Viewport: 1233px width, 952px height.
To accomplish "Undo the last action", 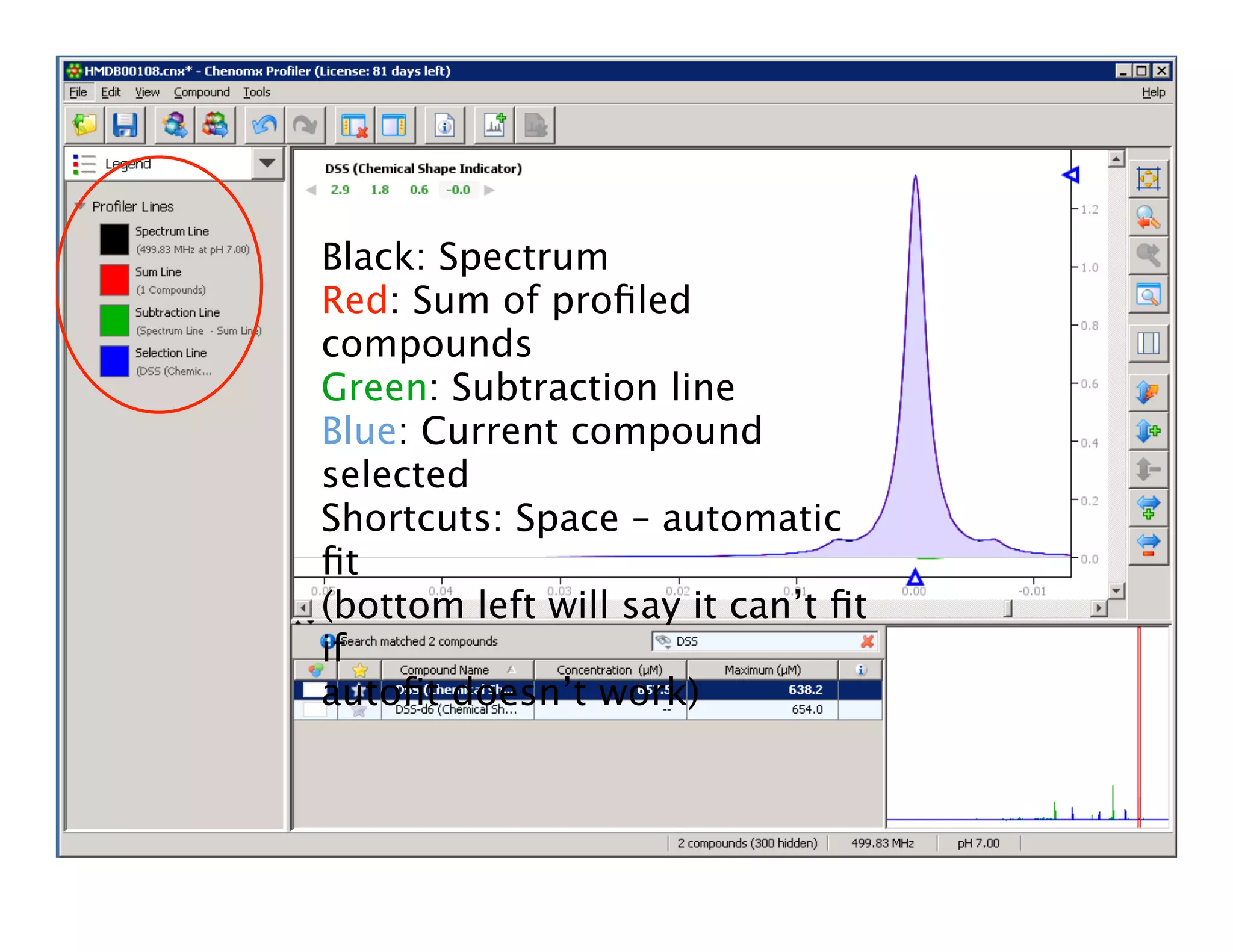I will coord(264,125).
